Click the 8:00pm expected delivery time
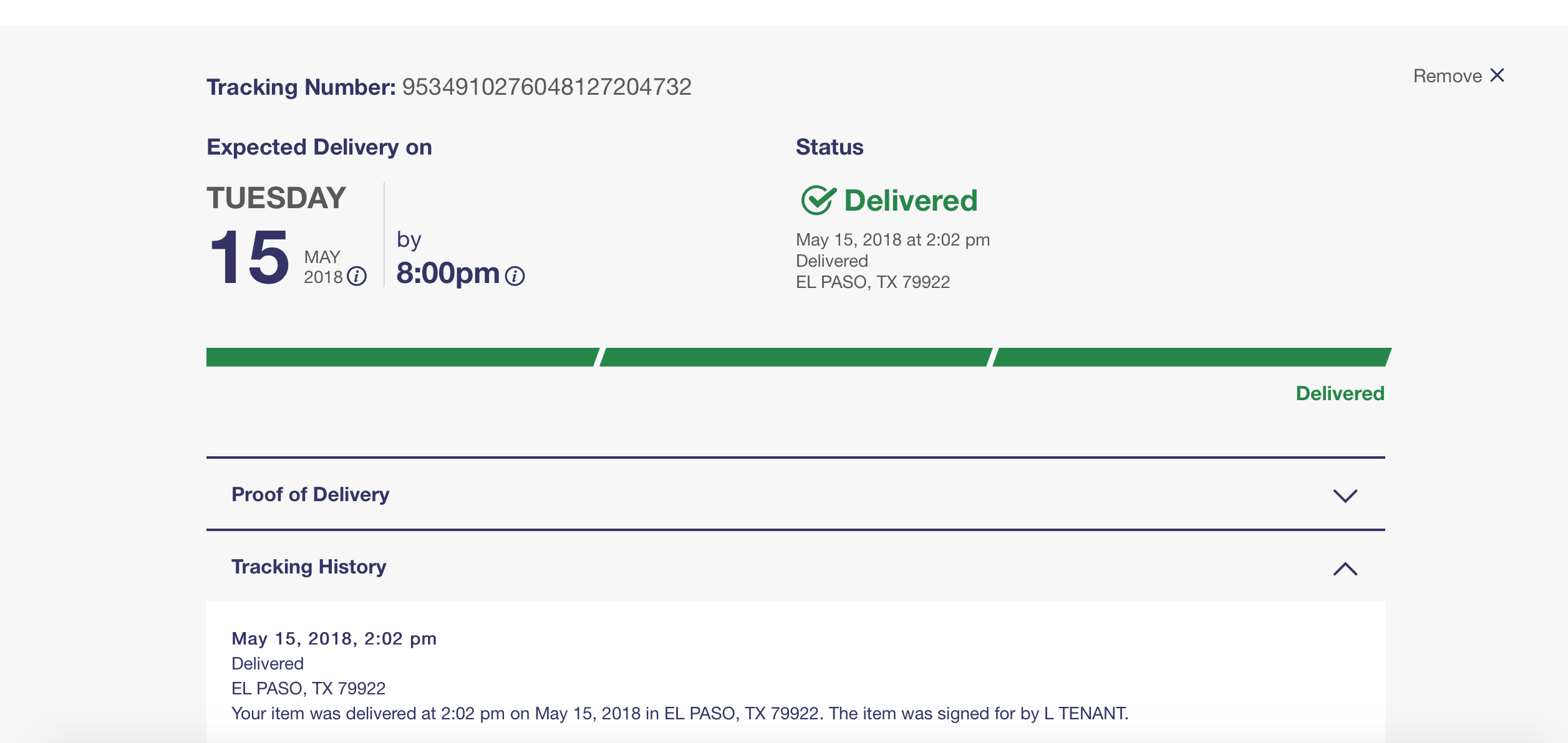This screenshot has height=743, width=1568. click(448, 273)
